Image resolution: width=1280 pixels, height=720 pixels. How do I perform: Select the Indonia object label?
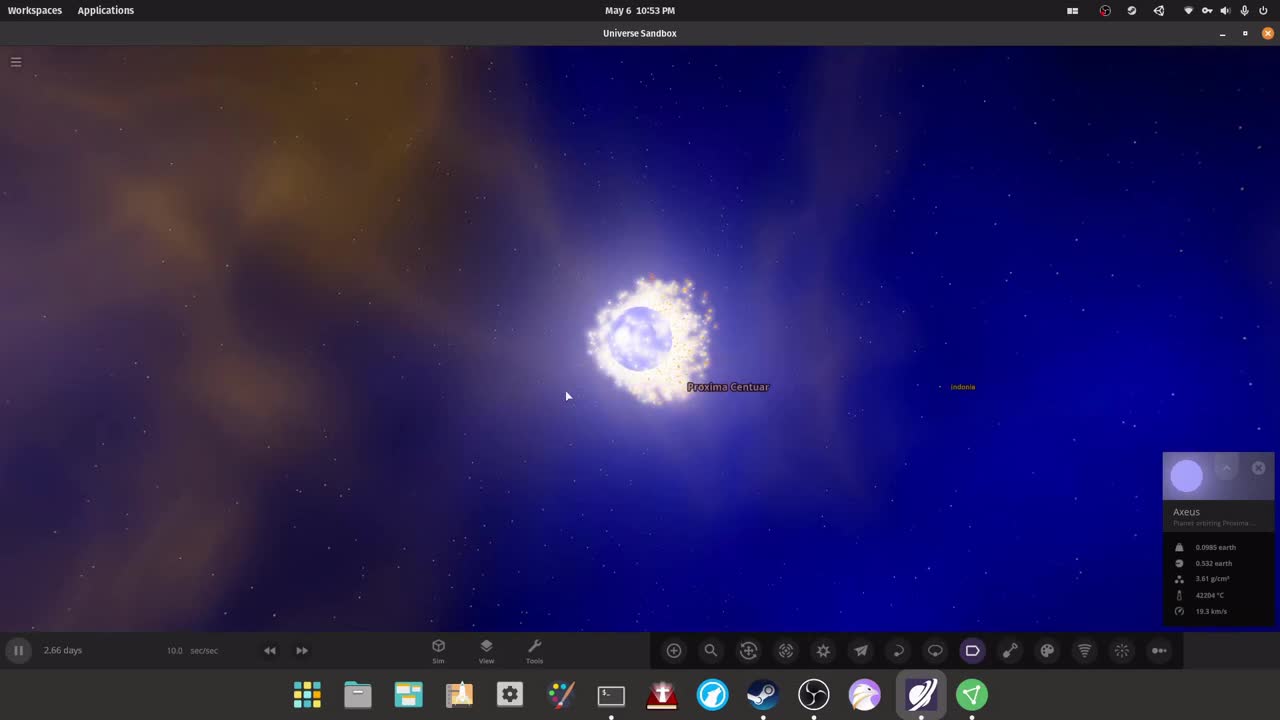pos(963,387)
